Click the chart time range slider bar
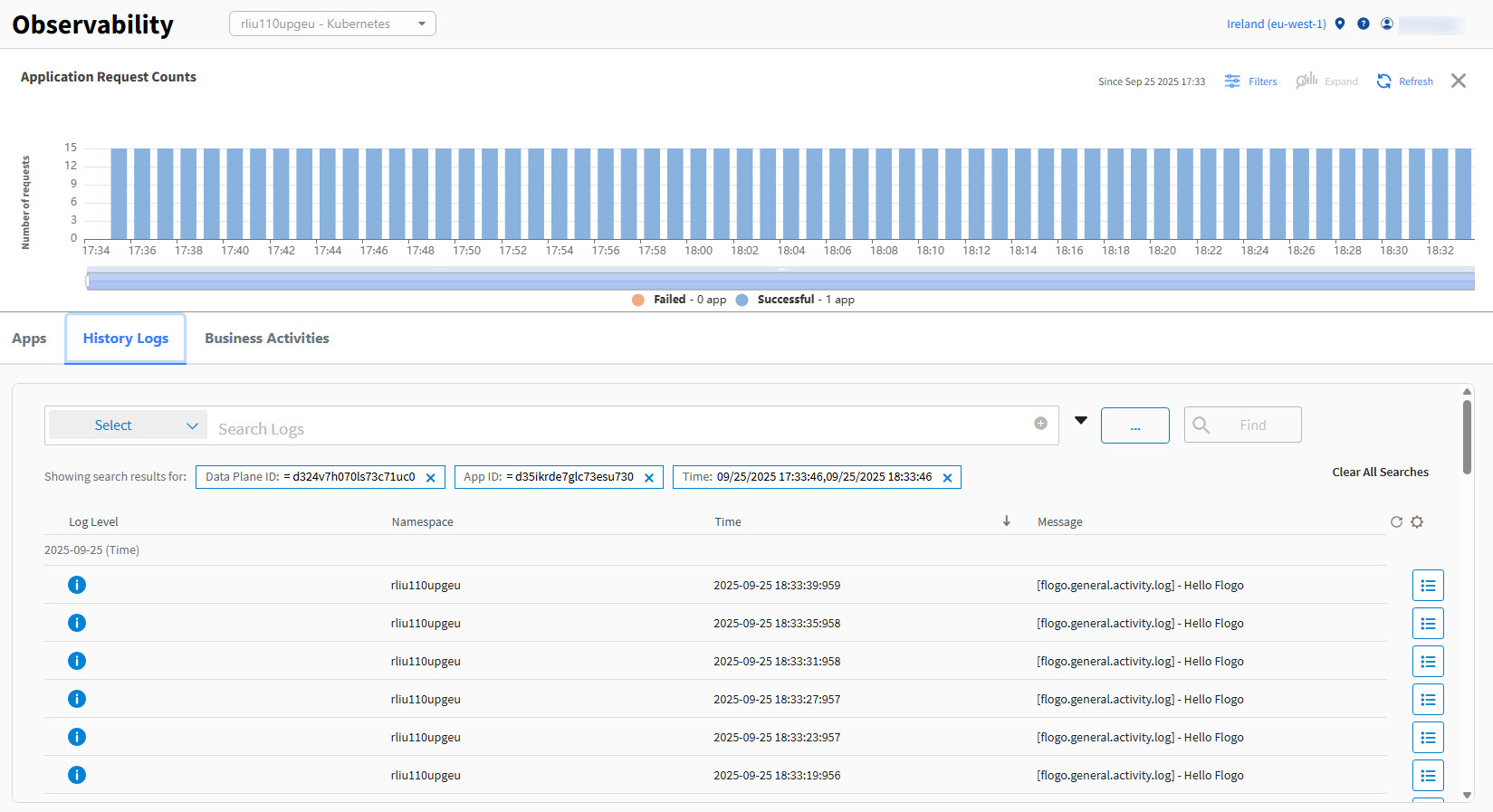The image size is (1493, 812). click(780, 282)
